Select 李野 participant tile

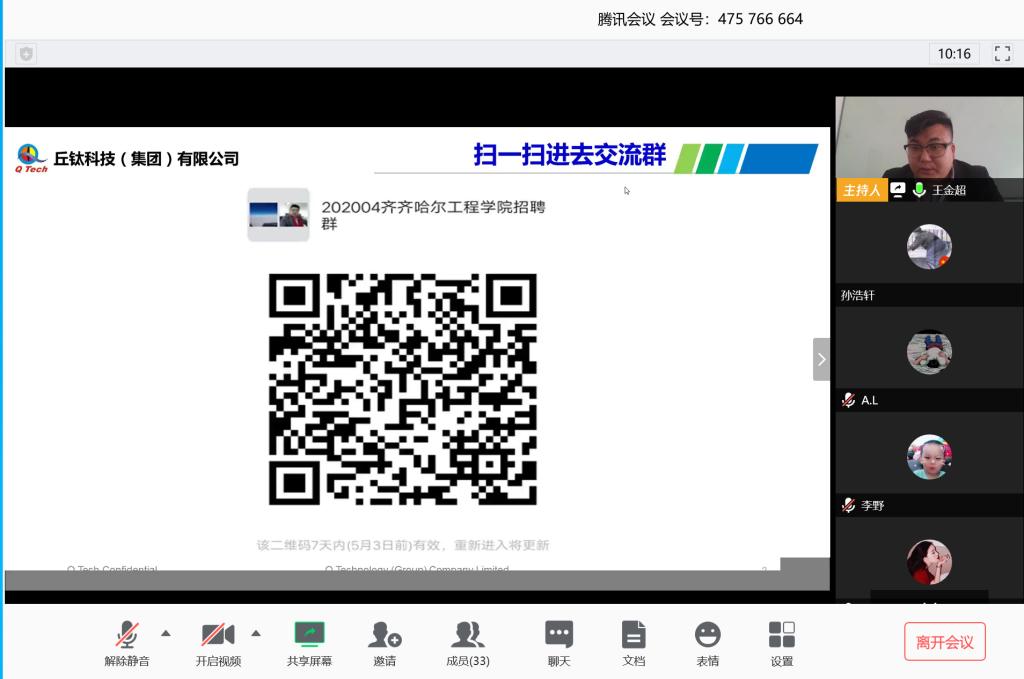(929, 464)
